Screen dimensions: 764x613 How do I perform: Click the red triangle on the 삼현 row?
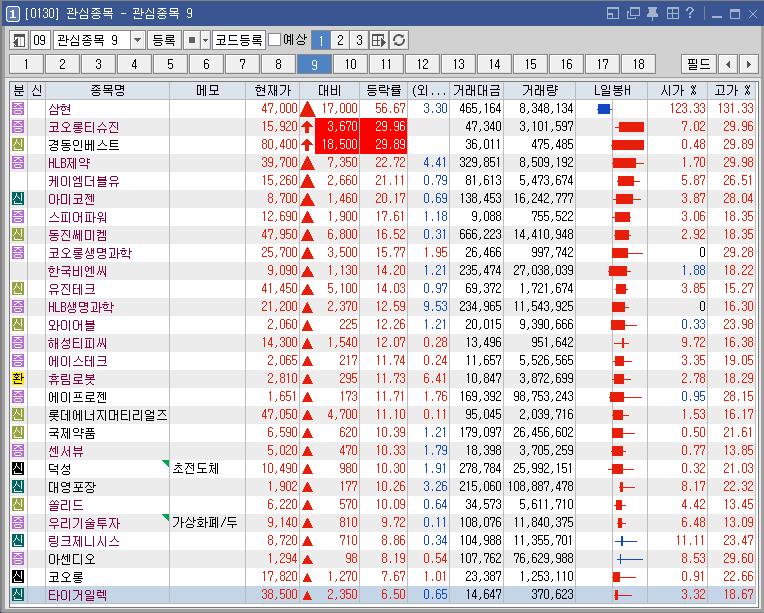click(x=307, y=109)
